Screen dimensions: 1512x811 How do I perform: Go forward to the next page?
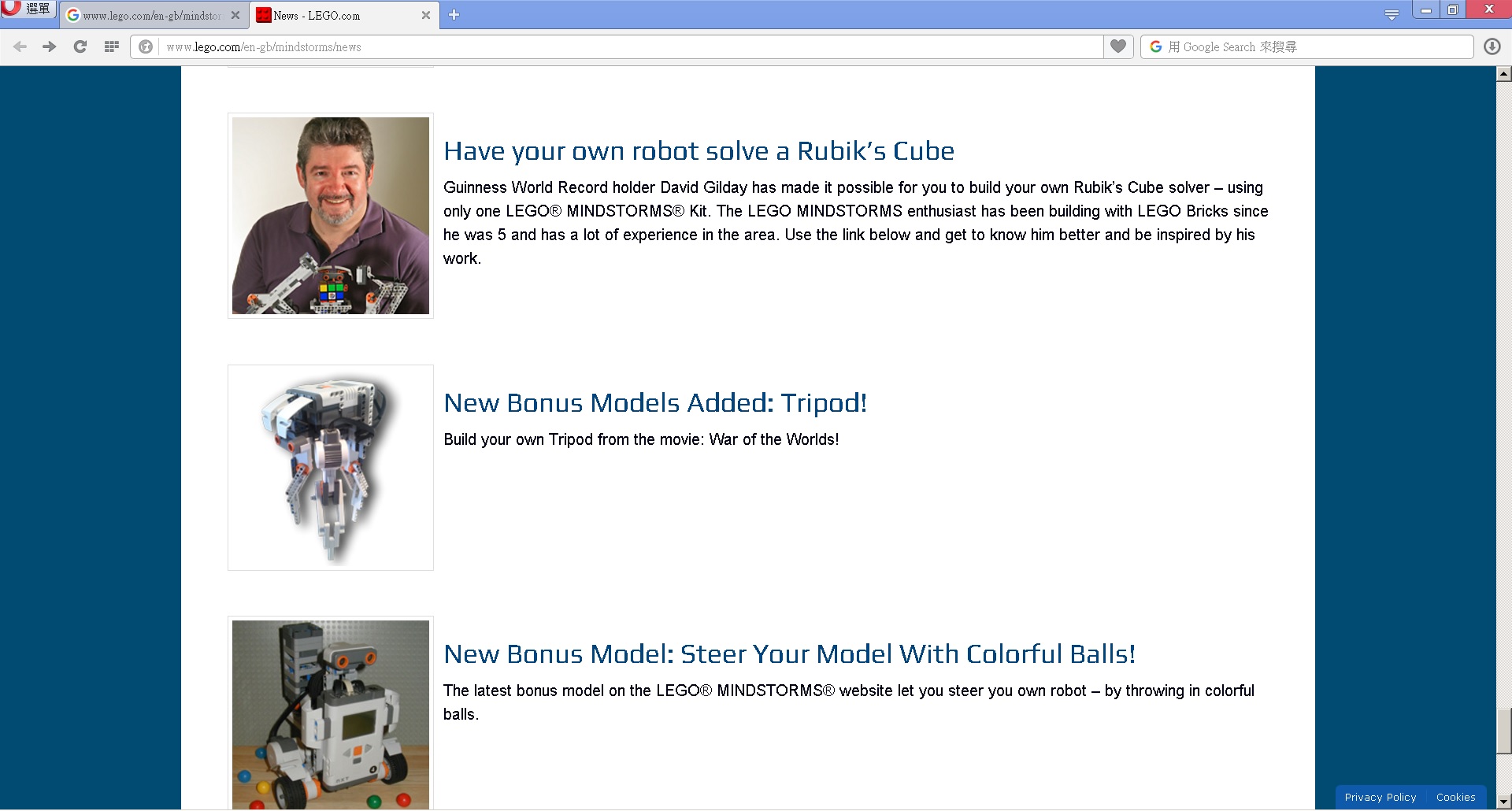50,46
